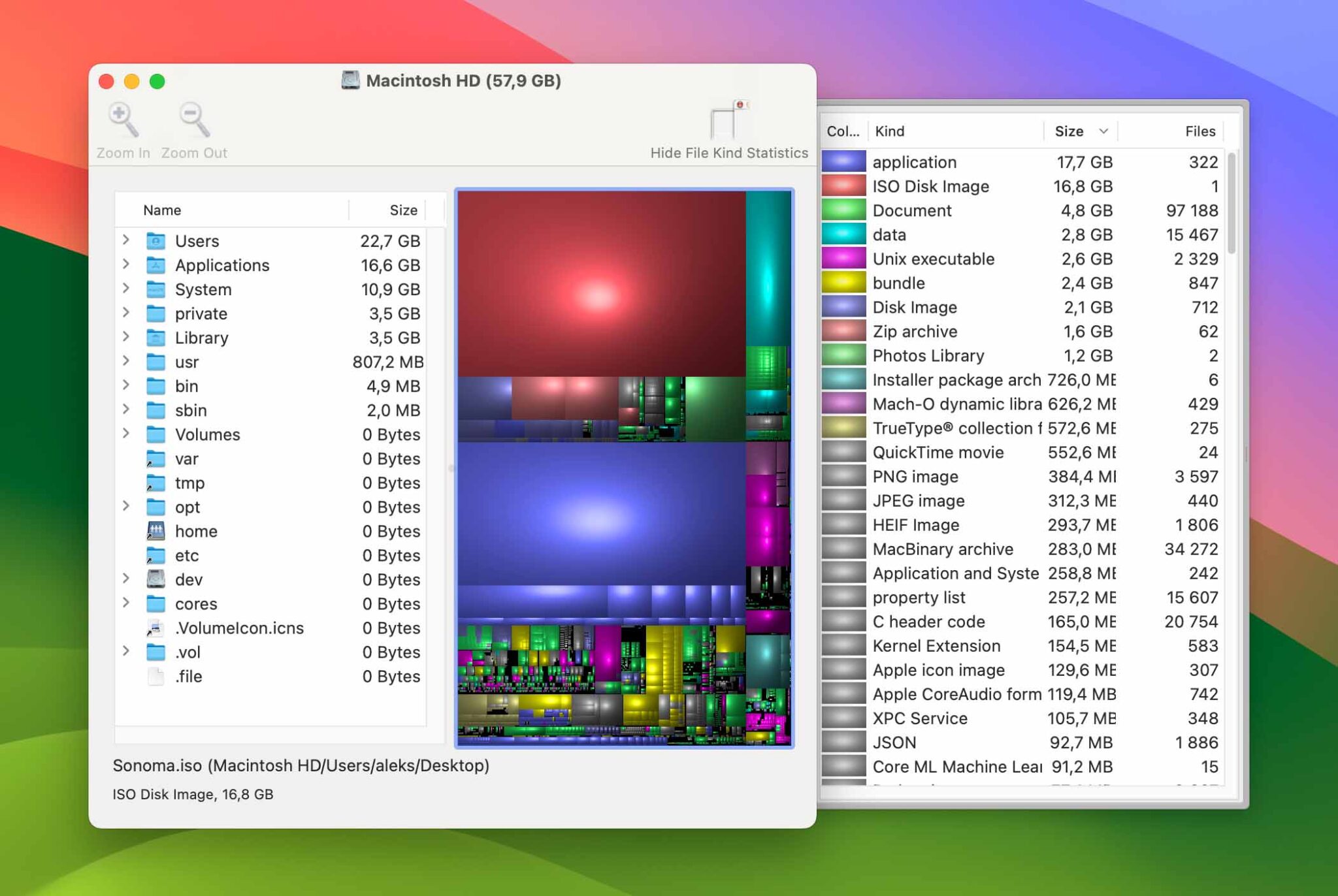The height and width of the screenshot is (896, 1338).
Task: Expand the System folder in the sidebar
Action: click(x=126, y=289)
